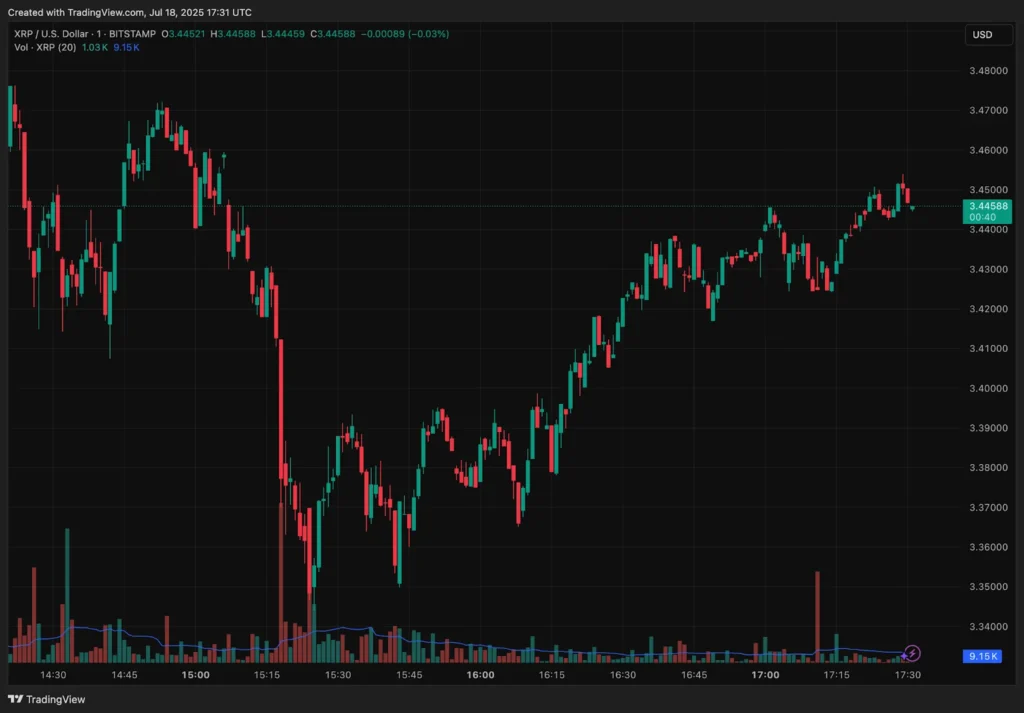This screenshot has height=713, width=1024.
Task: Click the 3.48000 price axis label
Action: 988,71
